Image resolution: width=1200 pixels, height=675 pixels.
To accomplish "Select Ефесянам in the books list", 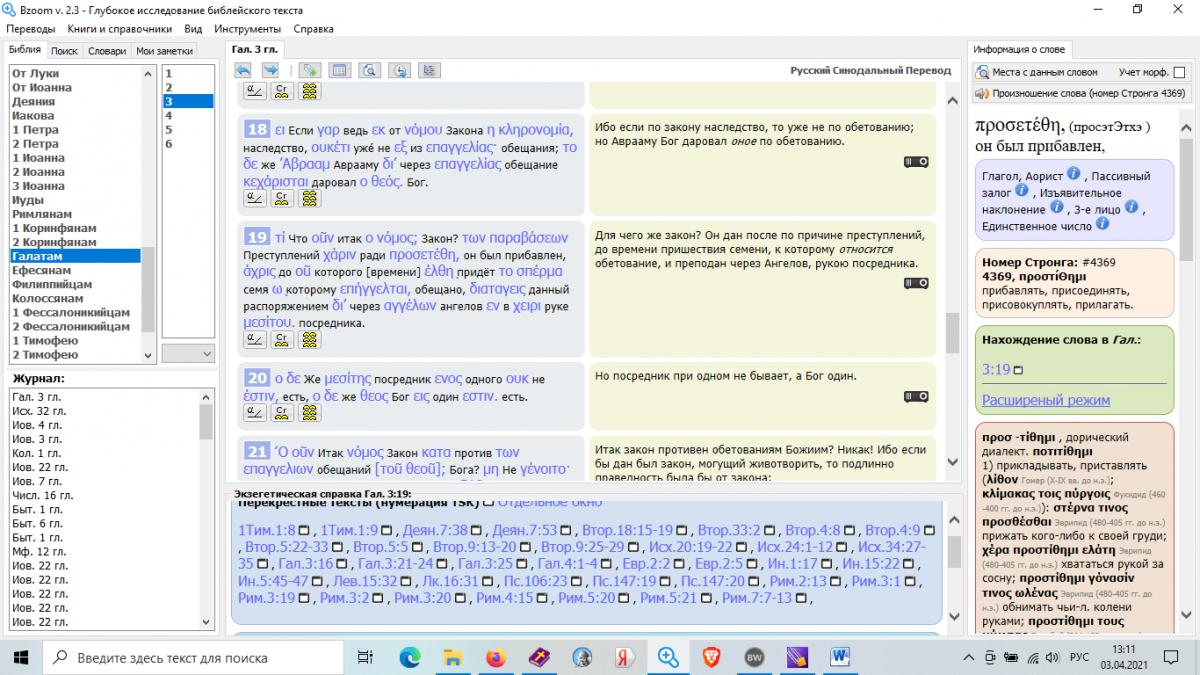I will coord(41,270).
